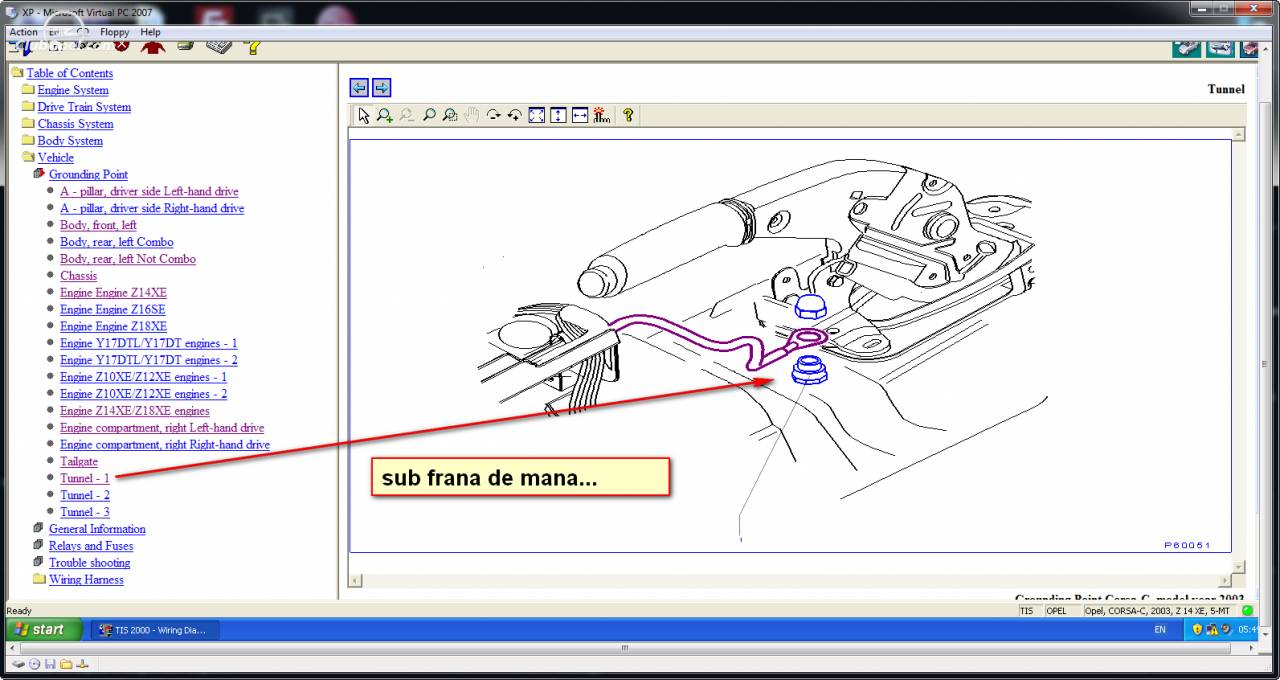Click the vehicle info 'Opel, CORSA-C, 2003' status field
The width and height of the screenshot is (1280, 680).
coord(1160,610)
